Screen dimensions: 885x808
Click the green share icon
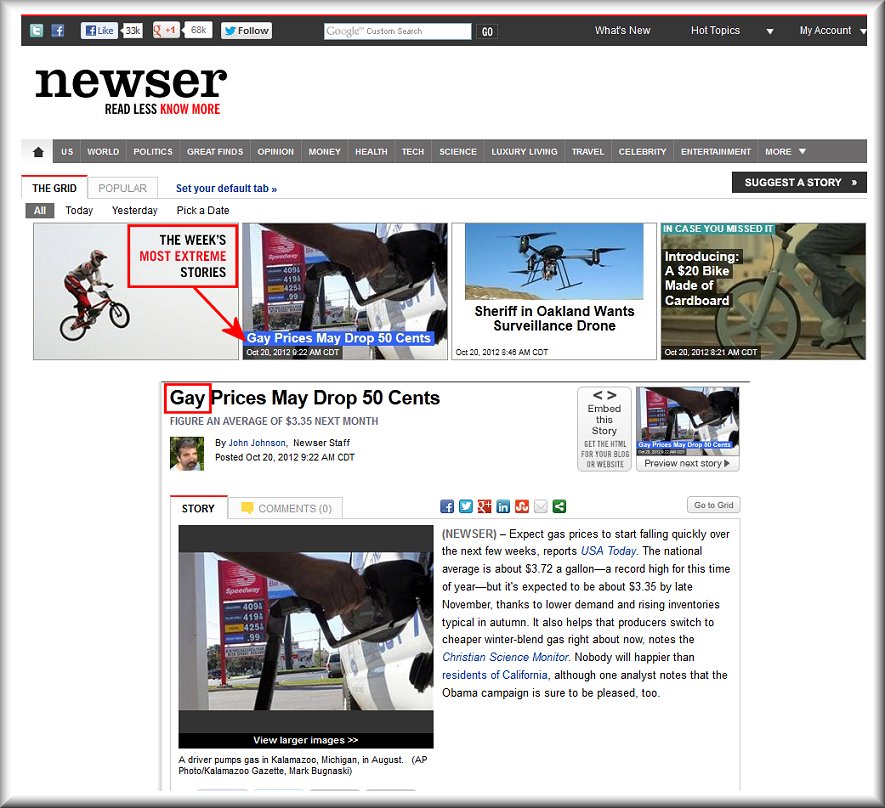coord(560,507)
